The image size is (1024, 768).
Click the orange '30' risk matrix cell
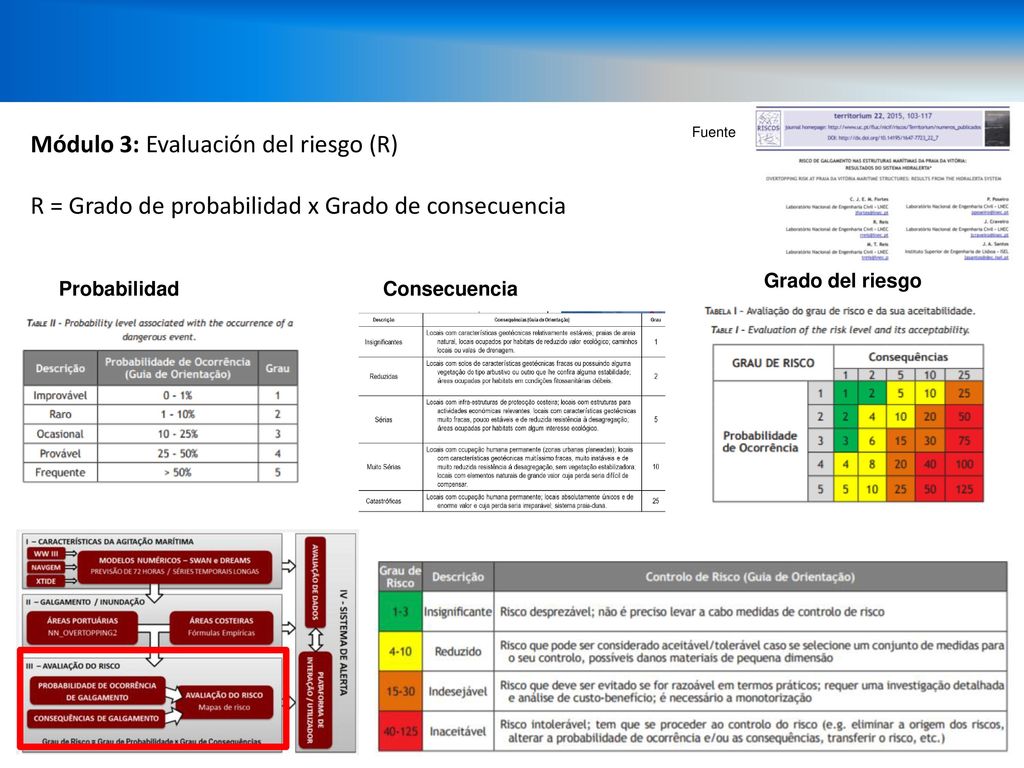coord(930,441)
